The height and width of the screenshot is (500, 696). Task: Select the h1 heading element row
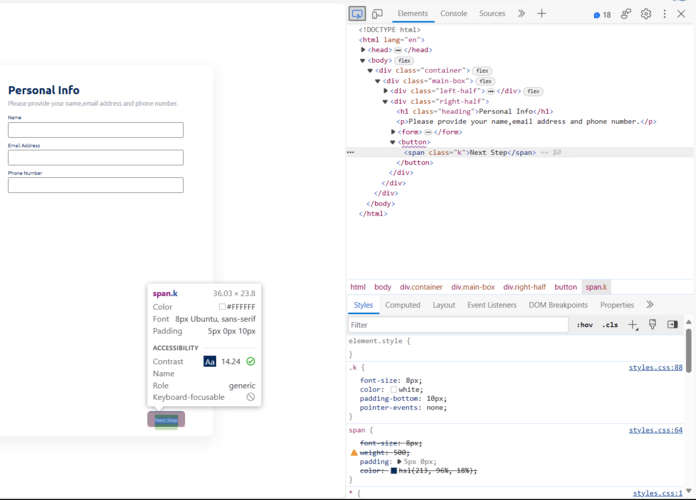[x=475, y=111]
